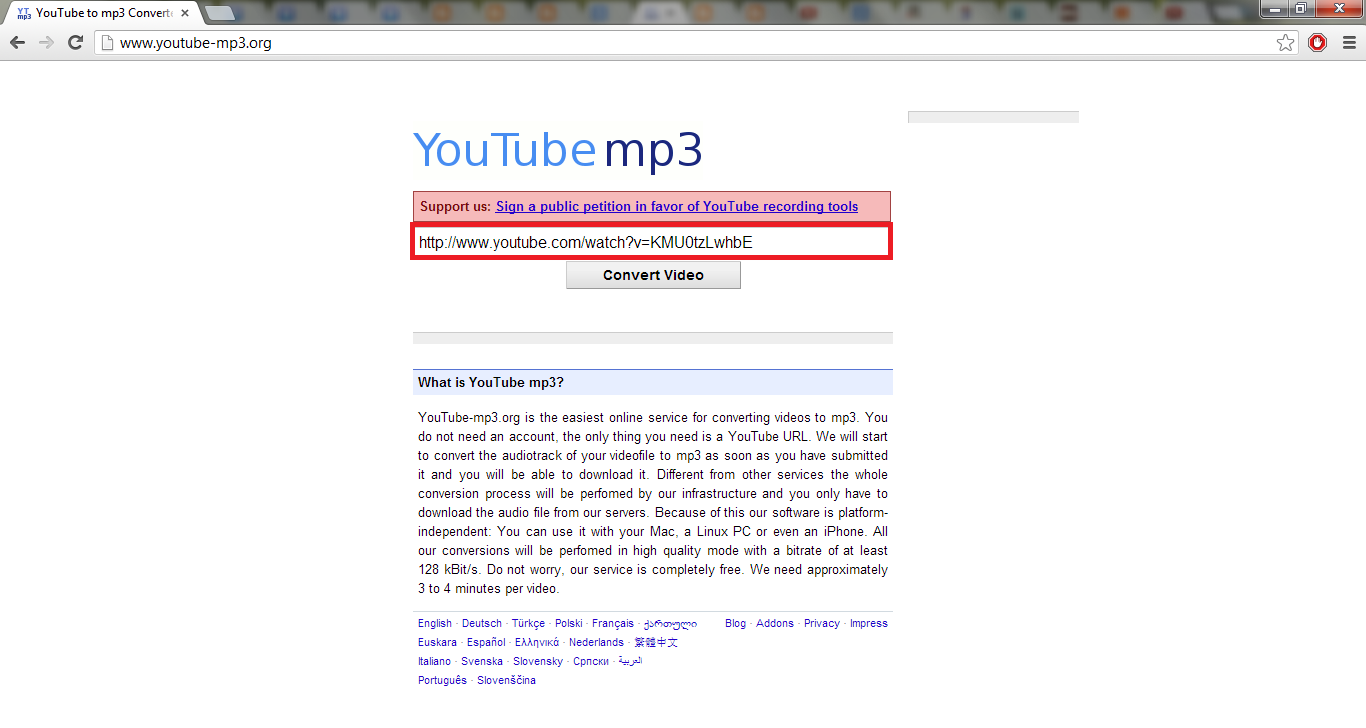Switch language to Svenska
1366x728 pixels.
(482, 662)
